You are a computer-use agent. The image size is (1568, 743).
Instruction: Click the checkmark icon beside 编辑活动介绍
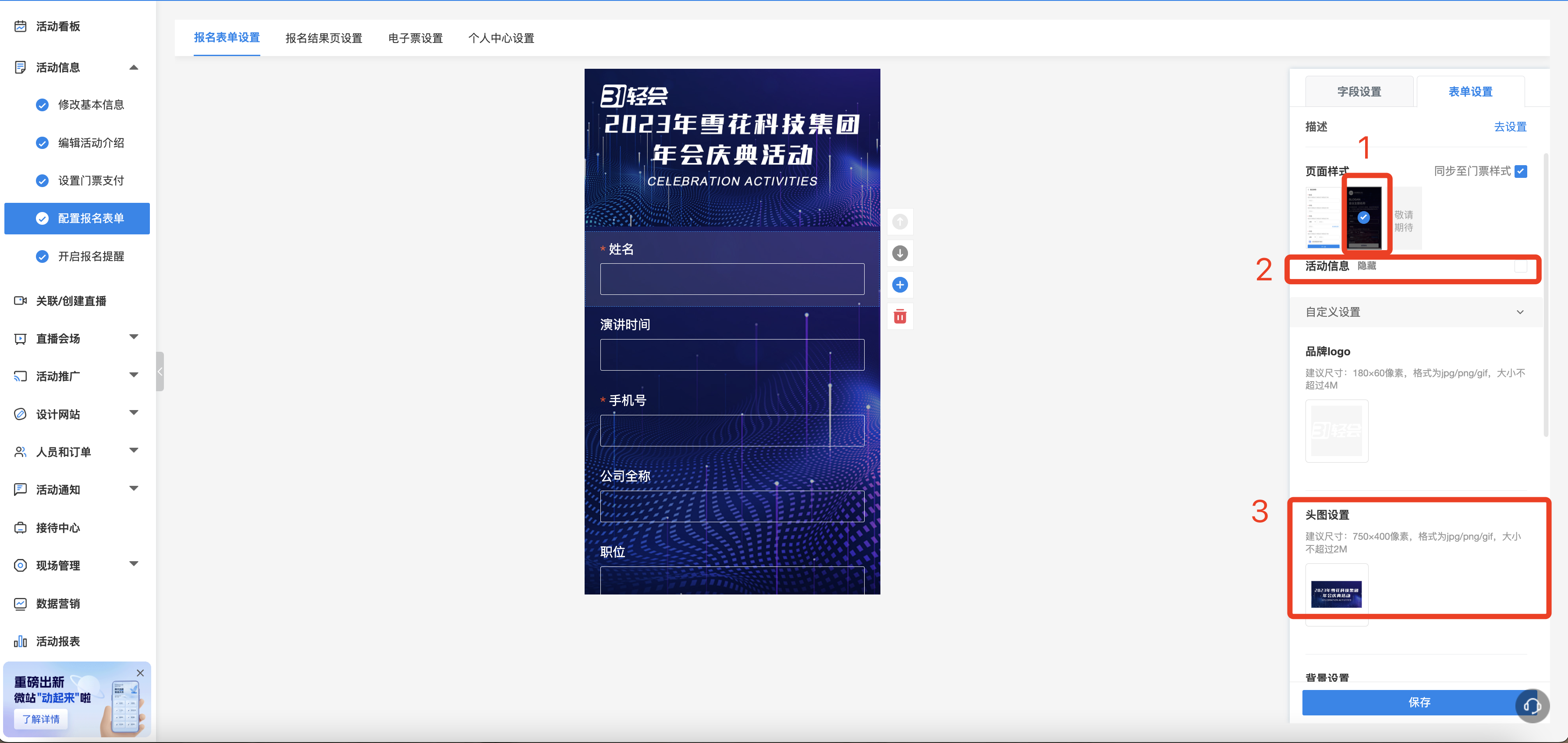(42, 143)
